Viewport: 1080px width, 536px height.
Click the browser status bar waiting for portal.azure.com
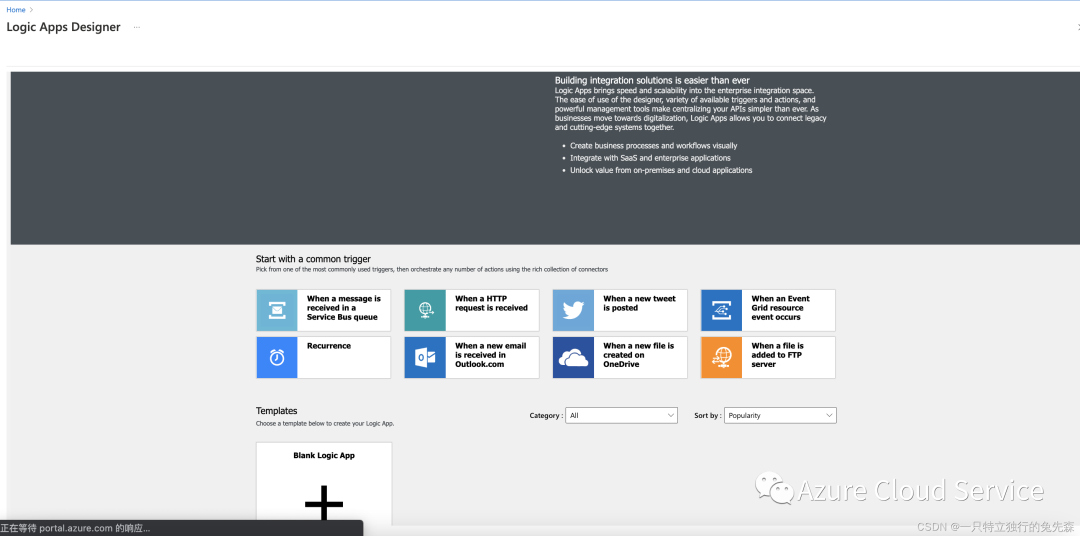(x=181, y=528)
